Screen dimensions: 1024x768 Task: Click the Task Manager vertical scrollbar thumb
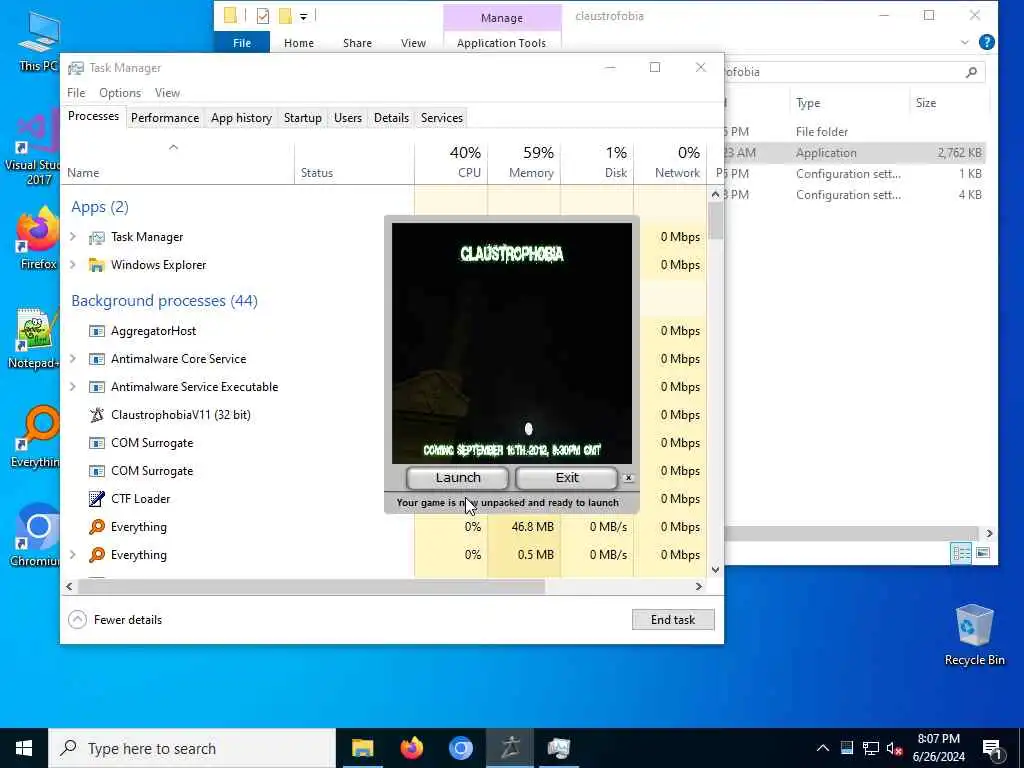(x=716, y=221)
